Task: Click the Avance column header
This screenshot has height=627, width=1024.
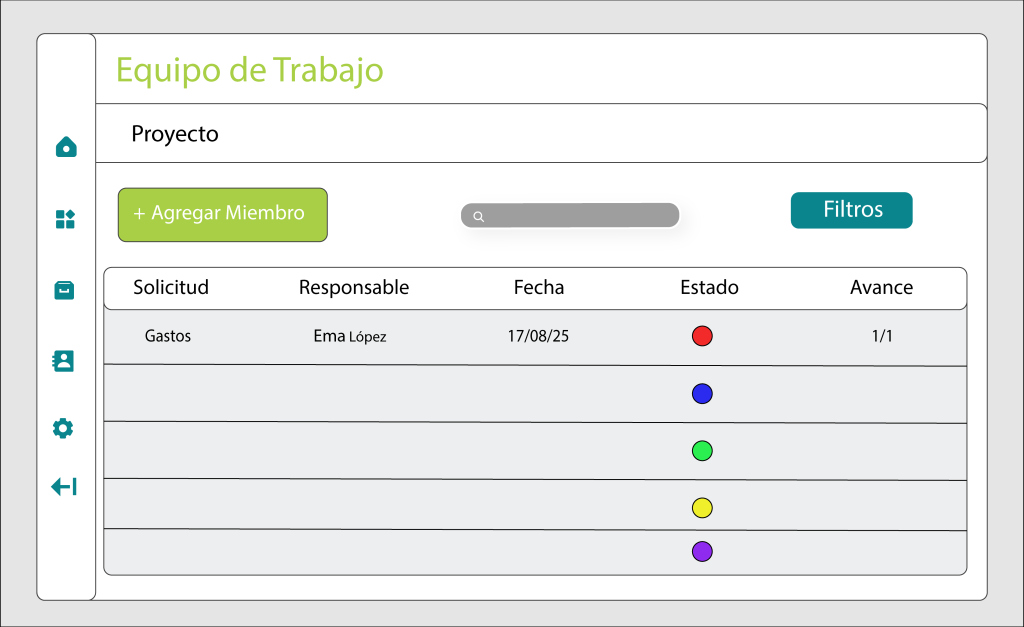Action: pos(882,287)
